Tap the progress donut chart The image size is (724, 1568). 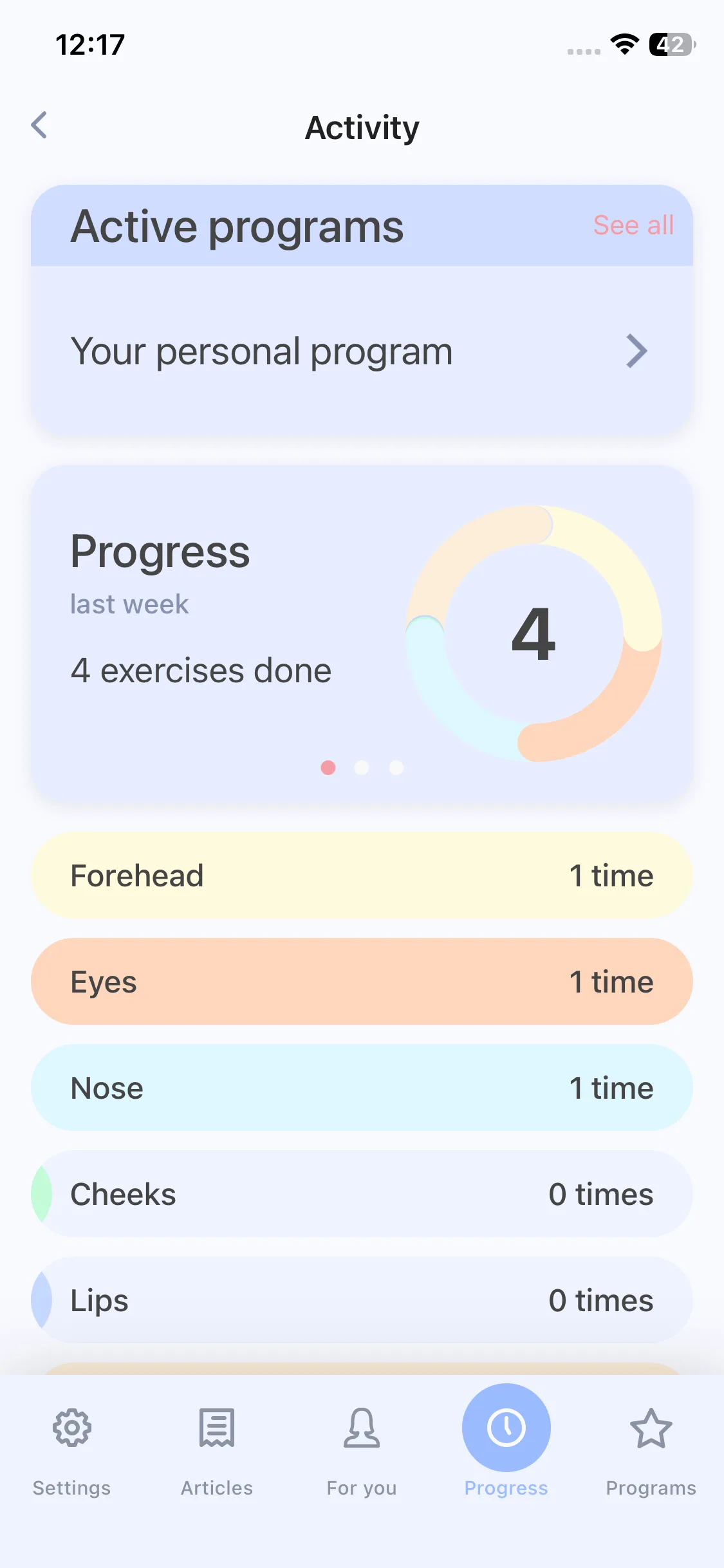(x=534, y=633)
